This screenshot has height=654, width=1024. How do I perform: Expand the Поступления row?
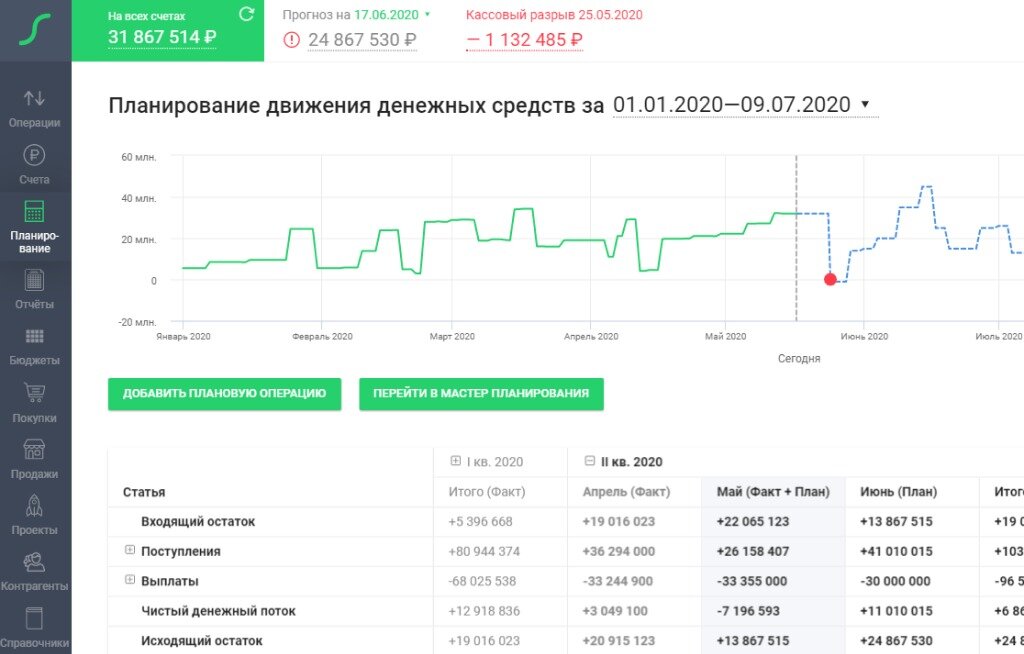tap(129, 550)
